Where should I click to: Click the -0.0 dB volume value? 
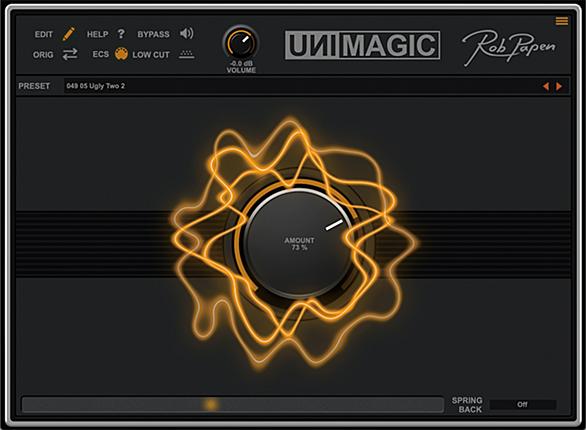(241, 64)
